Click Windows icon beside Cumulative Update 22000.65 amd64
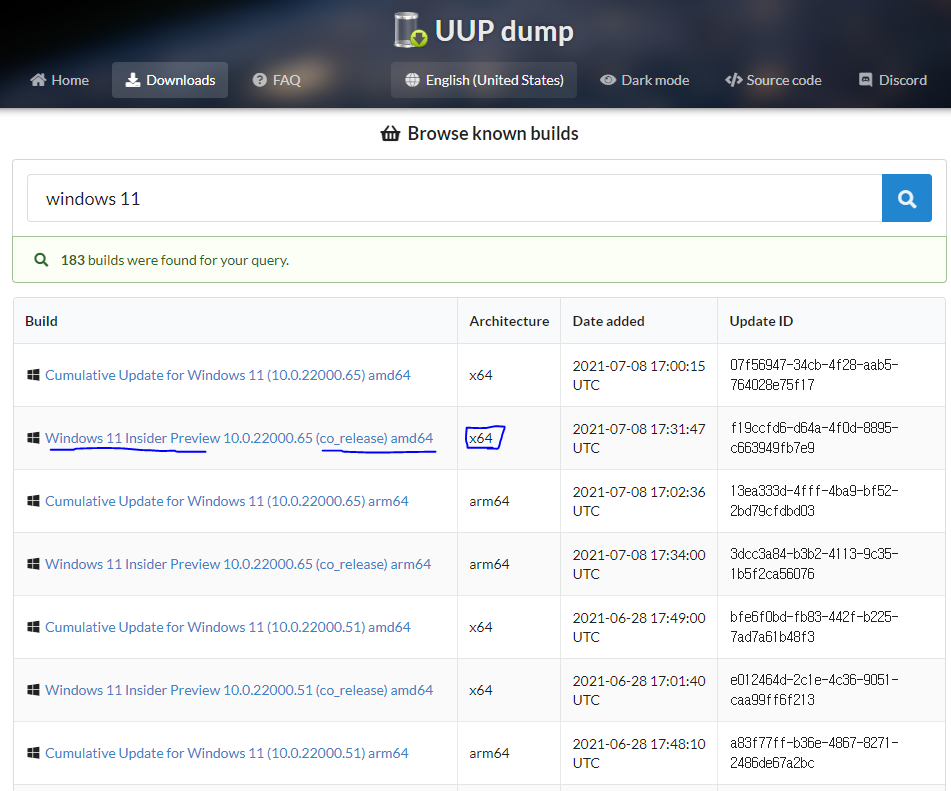 pos(33,375)
